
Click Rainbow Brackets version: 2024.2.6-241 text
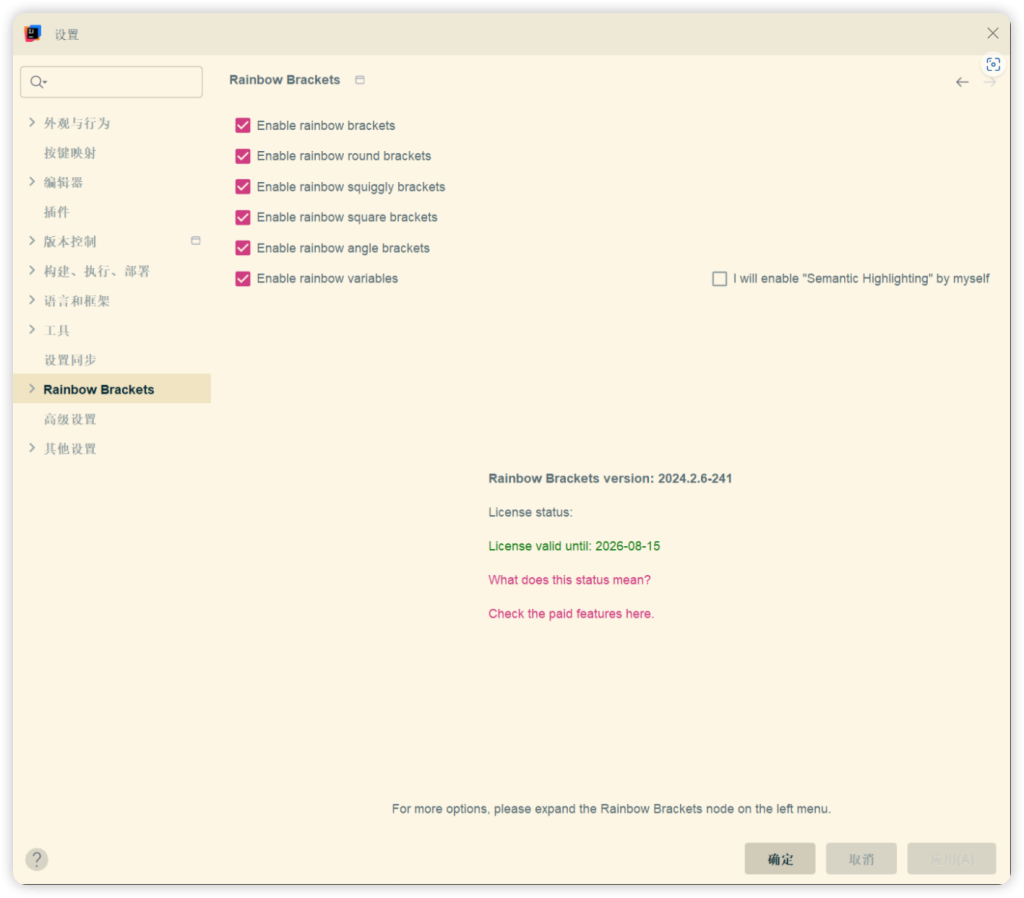pos(610,478)
